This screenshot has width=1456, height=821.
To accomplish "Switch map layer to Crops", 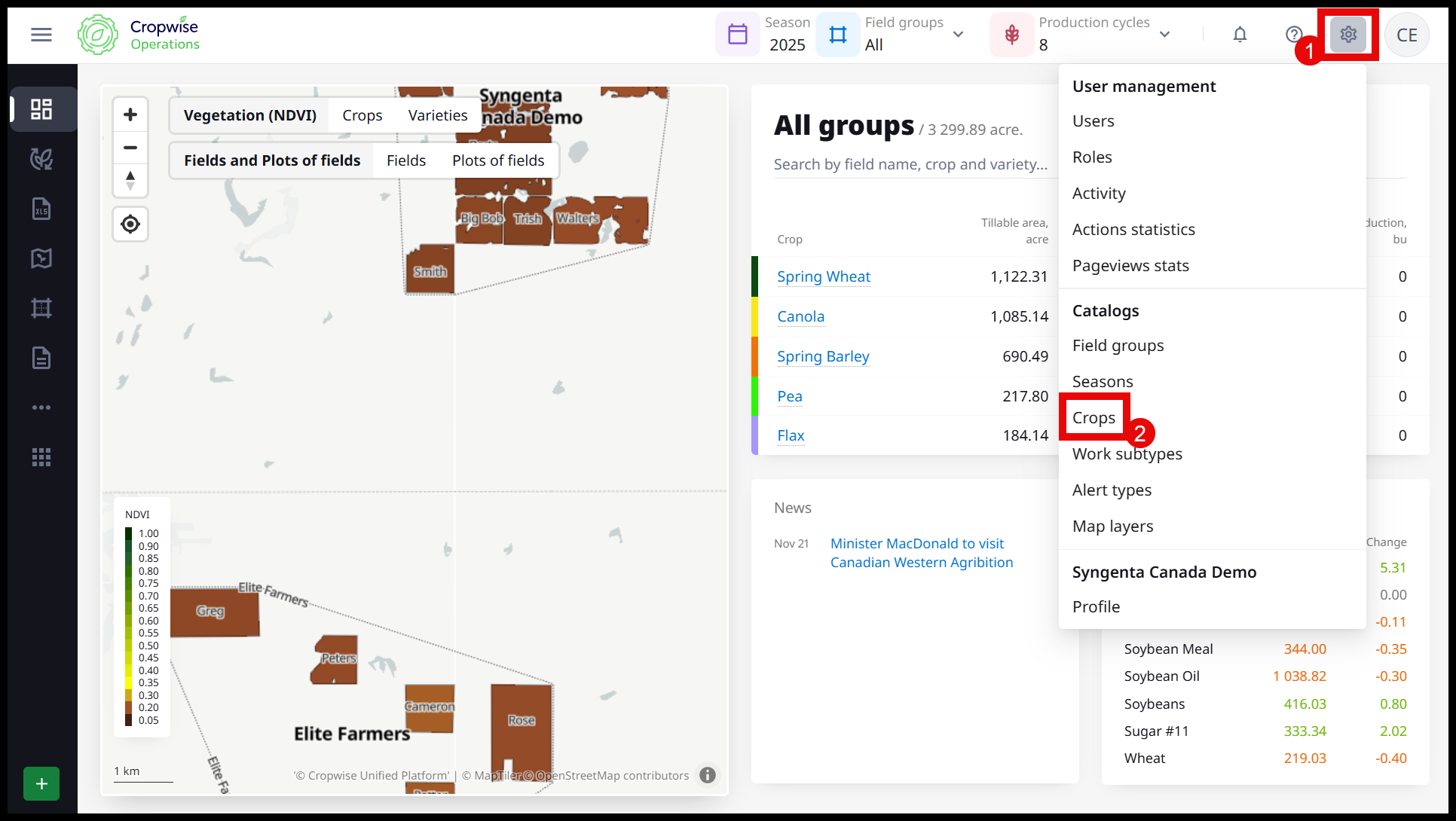I will click(x=362, y=115).
